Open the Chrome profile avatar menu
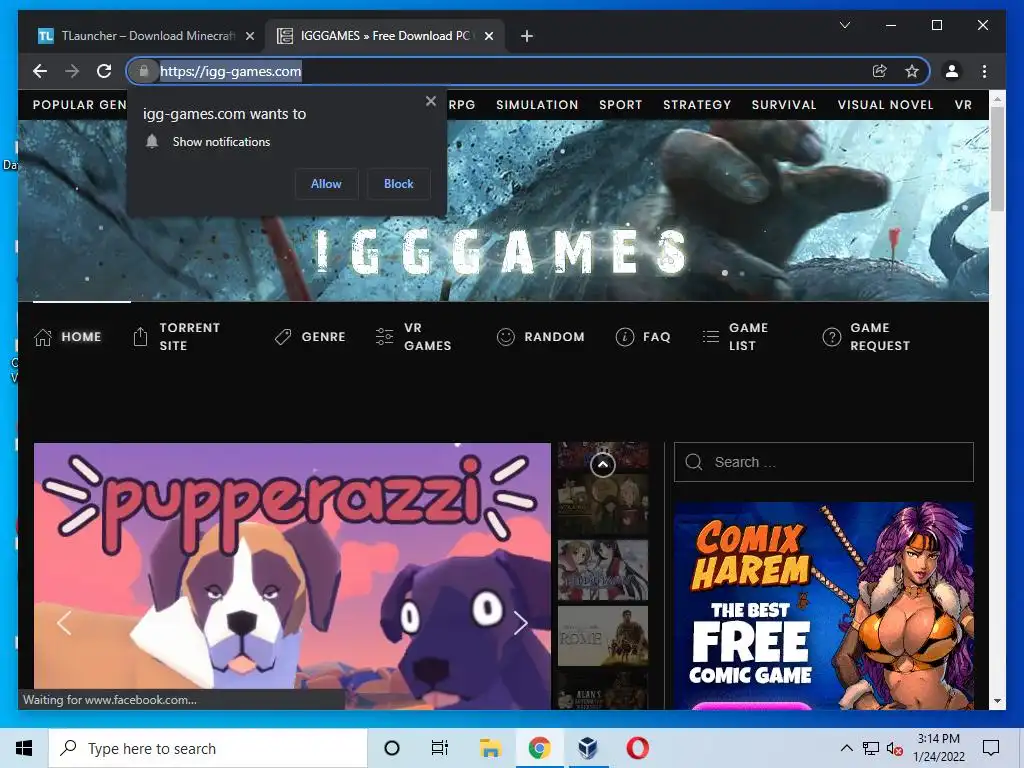This screenshot has height=768, width=1024. tap(952, 71)
